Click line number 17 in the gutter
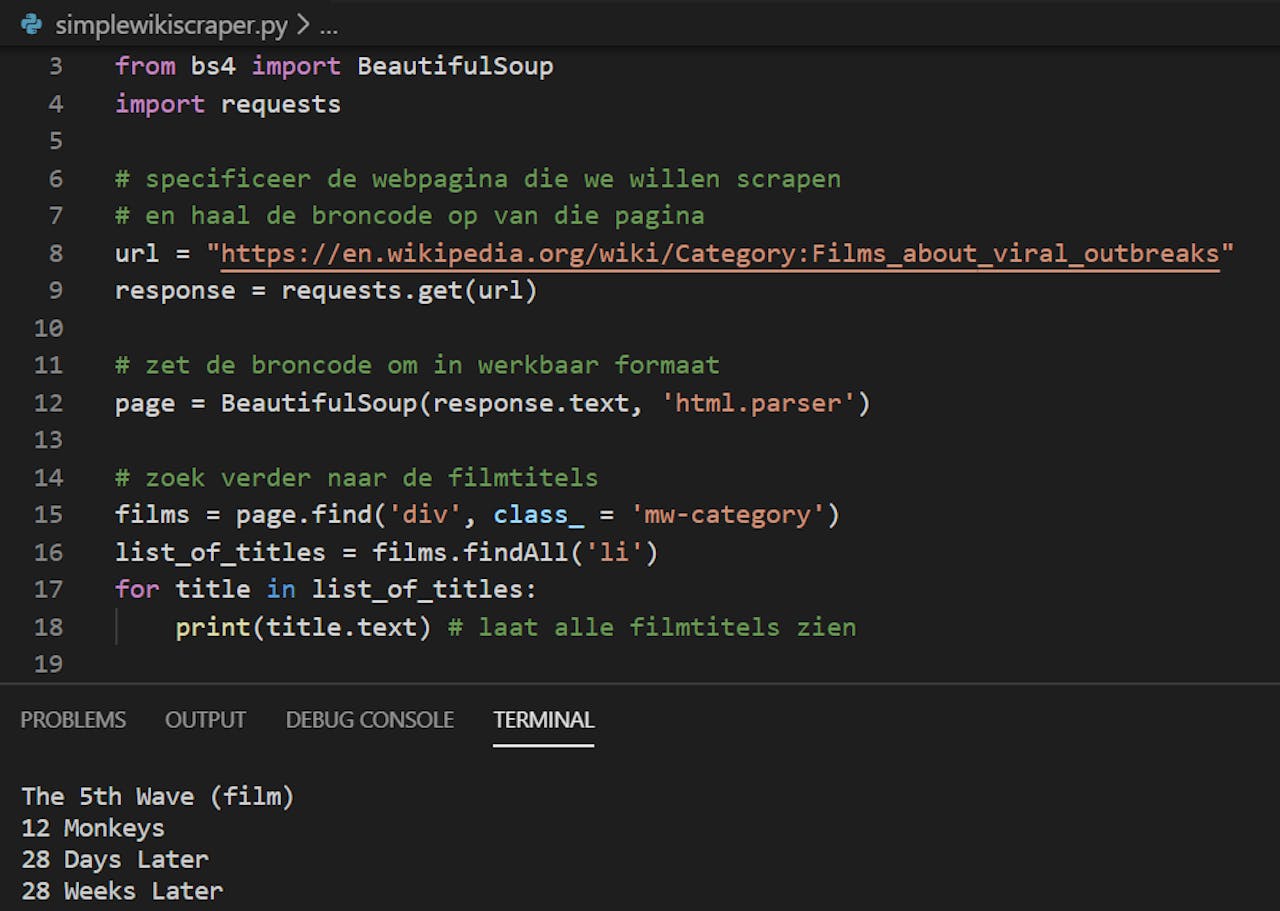This screenshot has height=911, width=1280. click(48, 589)
